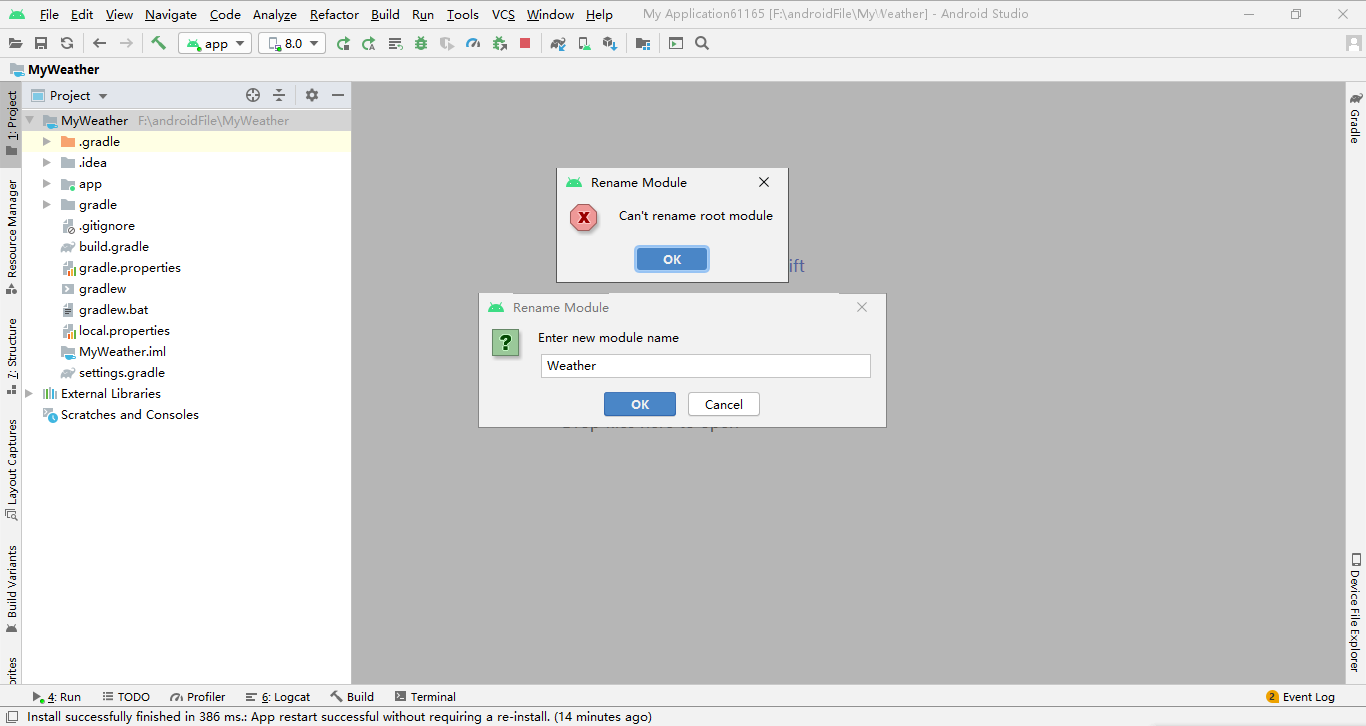
Task: Open Project panel settings gear
Action: (312, 95)
